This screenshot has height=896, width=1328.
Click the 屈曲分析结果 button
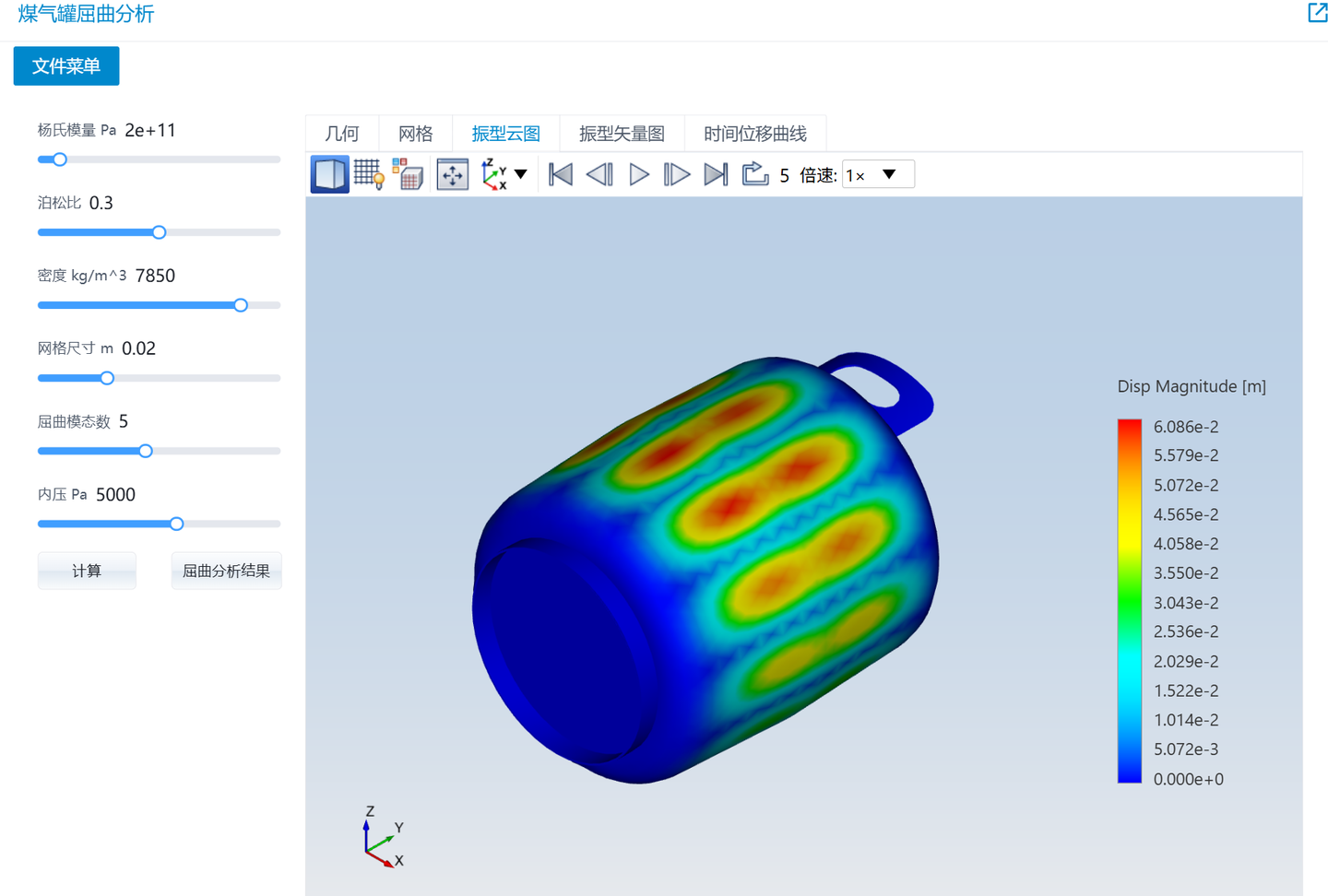click(226, 571)
